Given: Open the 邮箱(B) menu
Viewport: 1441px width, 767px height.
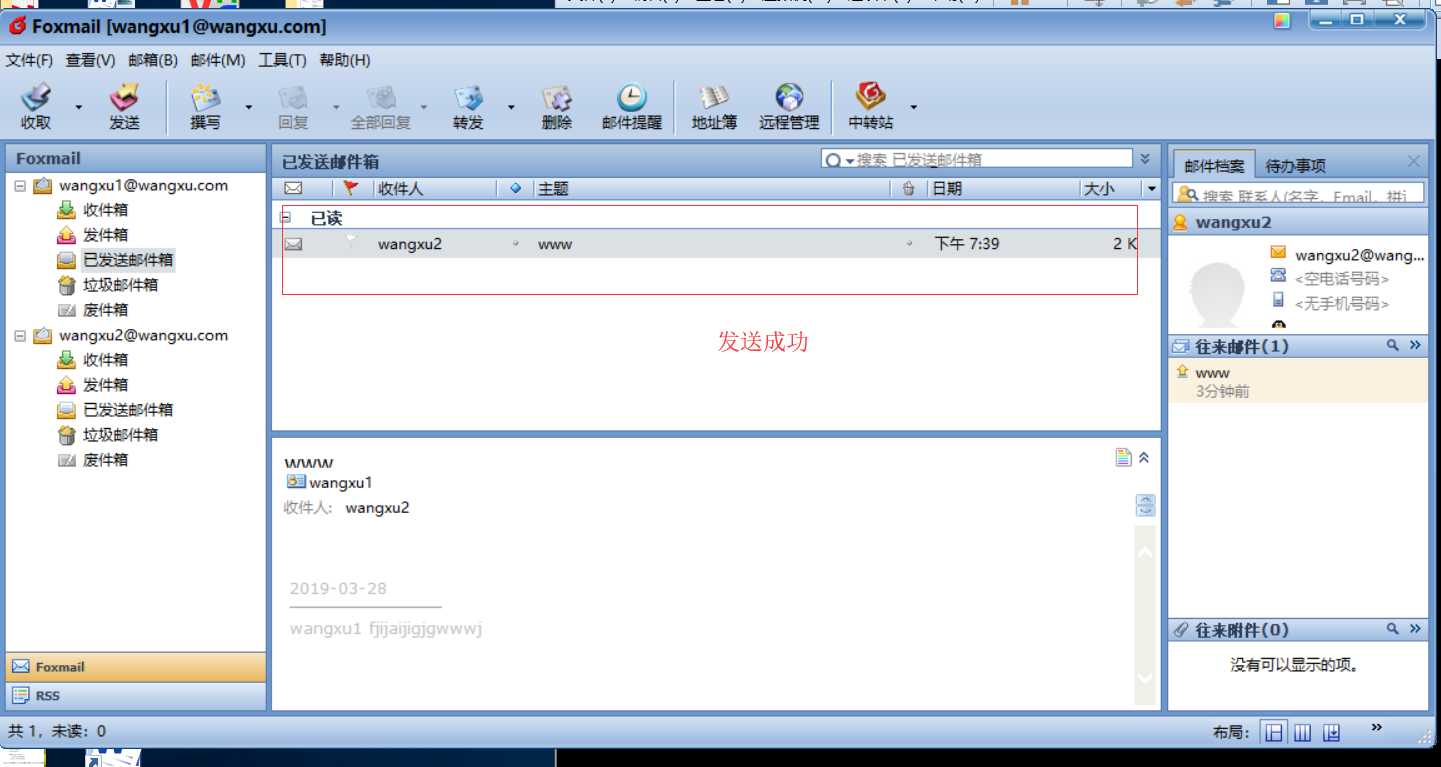Looking at the screenshot, I should pyautogui.click(x=153, y=60).
